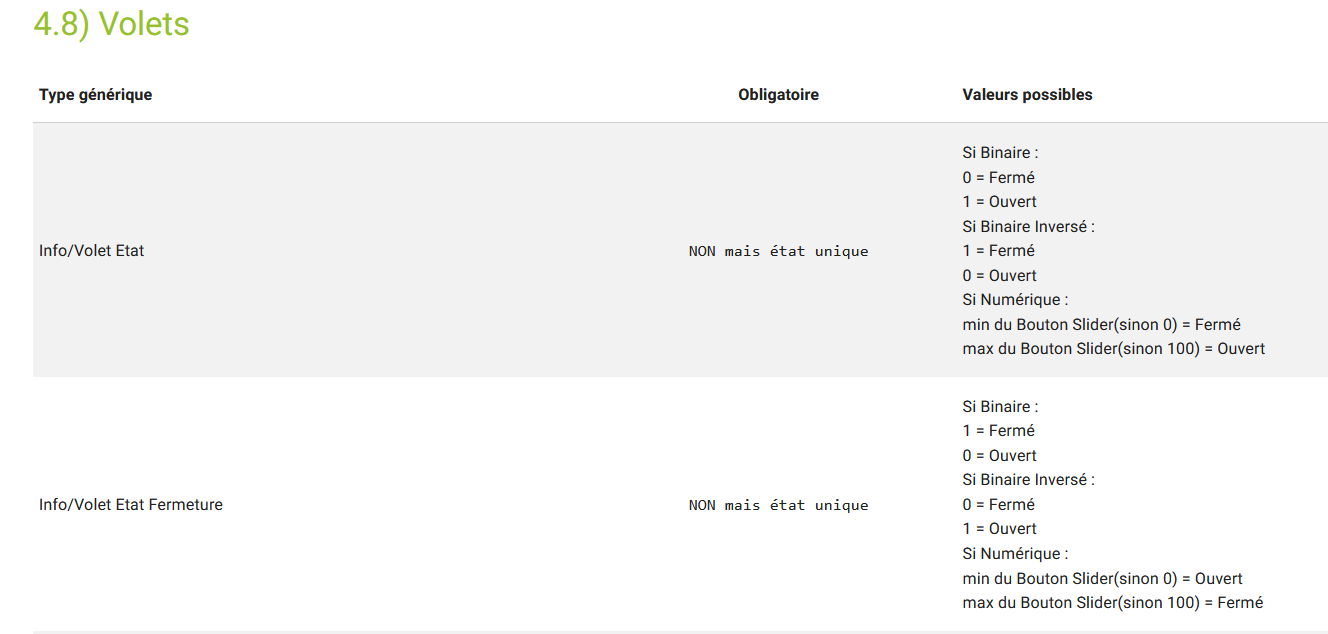
Task: Click the "Type générique" column header
Action: (95, 95)
